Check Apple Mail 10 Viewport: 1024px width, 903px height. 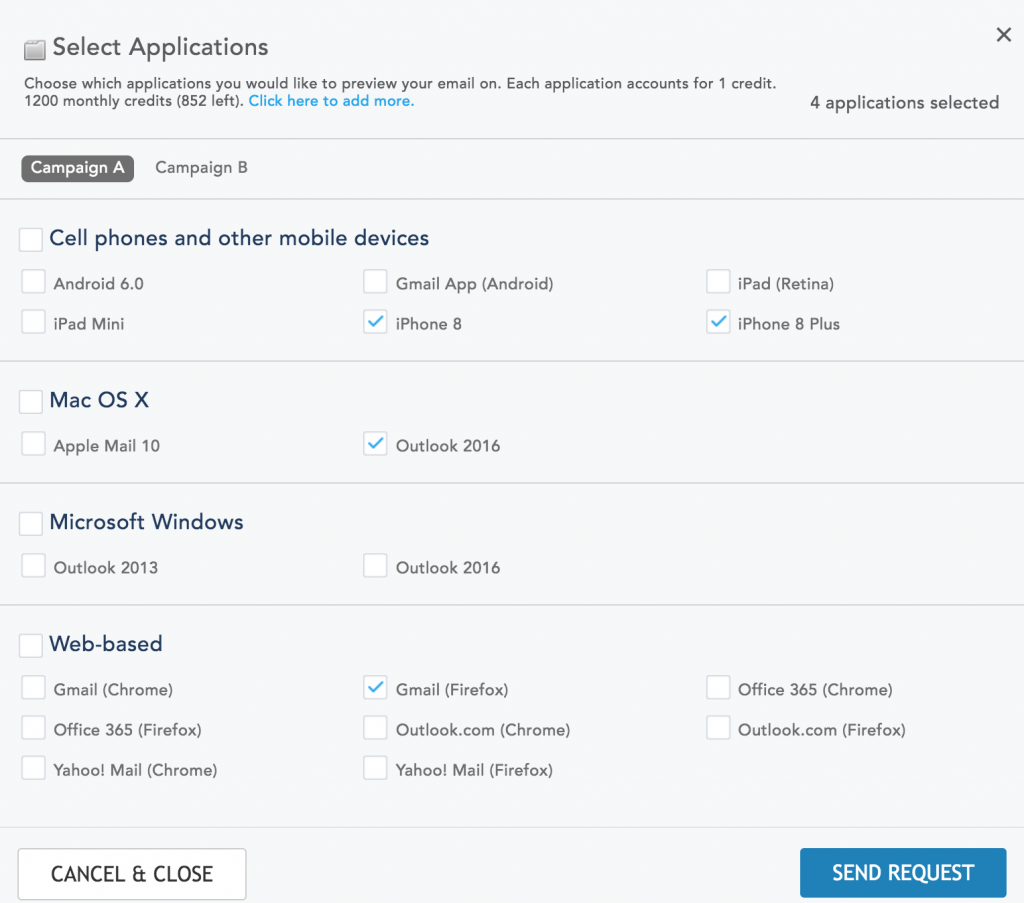[33, 443]
